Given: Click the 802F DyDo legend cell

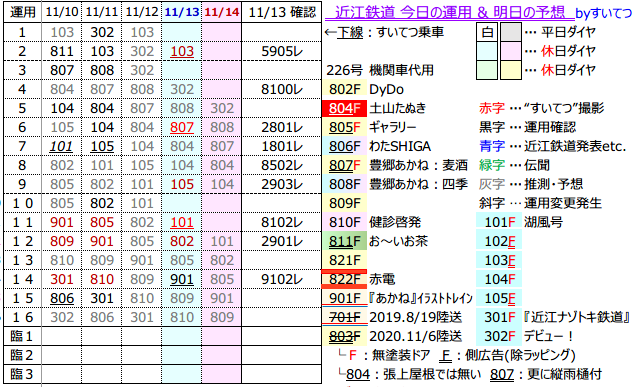Looking at the screenshot, I should point(344,89).
